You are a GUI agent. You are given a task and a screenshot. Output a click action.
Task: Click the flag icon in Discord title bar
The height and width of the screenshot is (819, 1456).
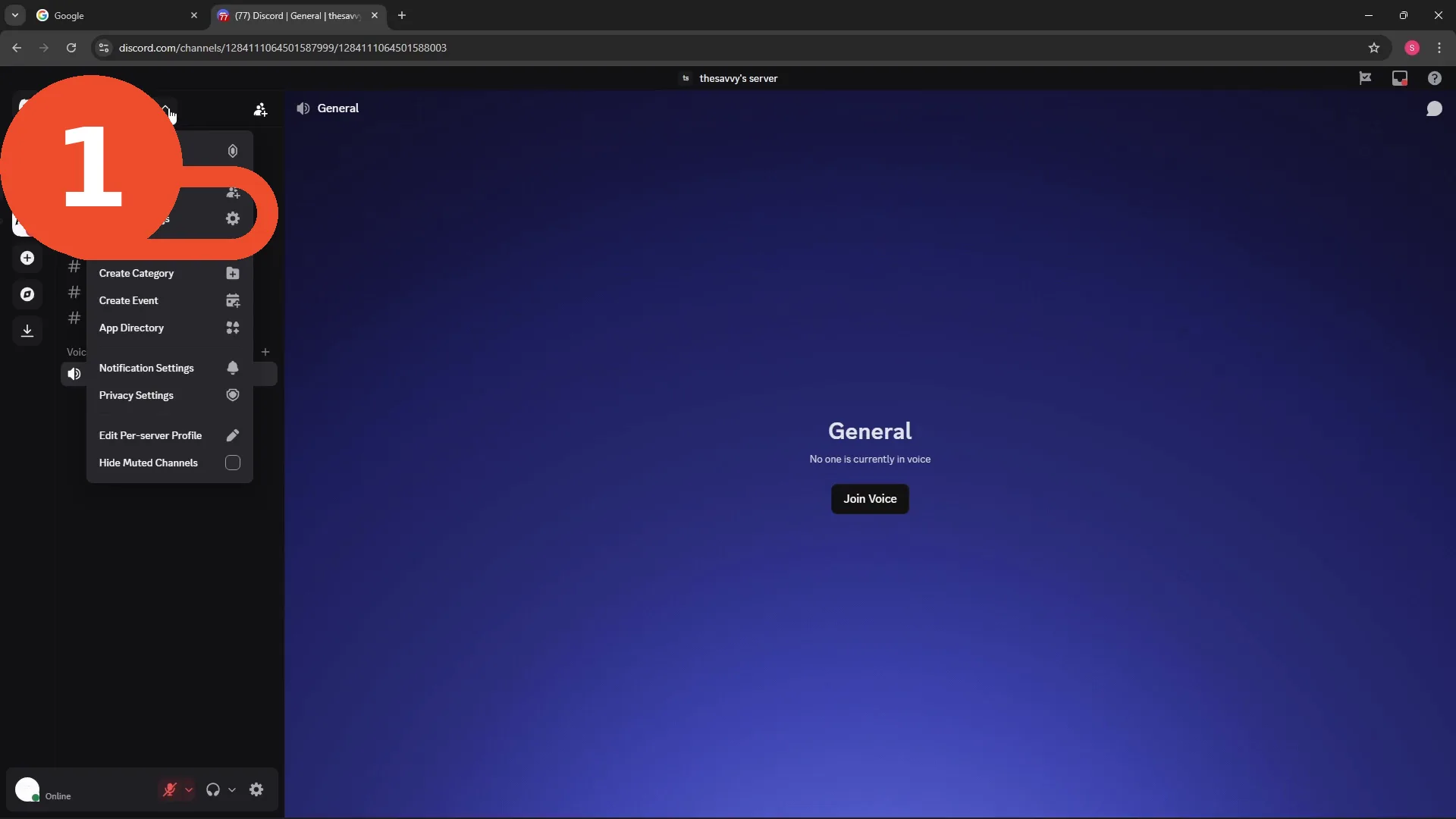tap(1365, 78)
